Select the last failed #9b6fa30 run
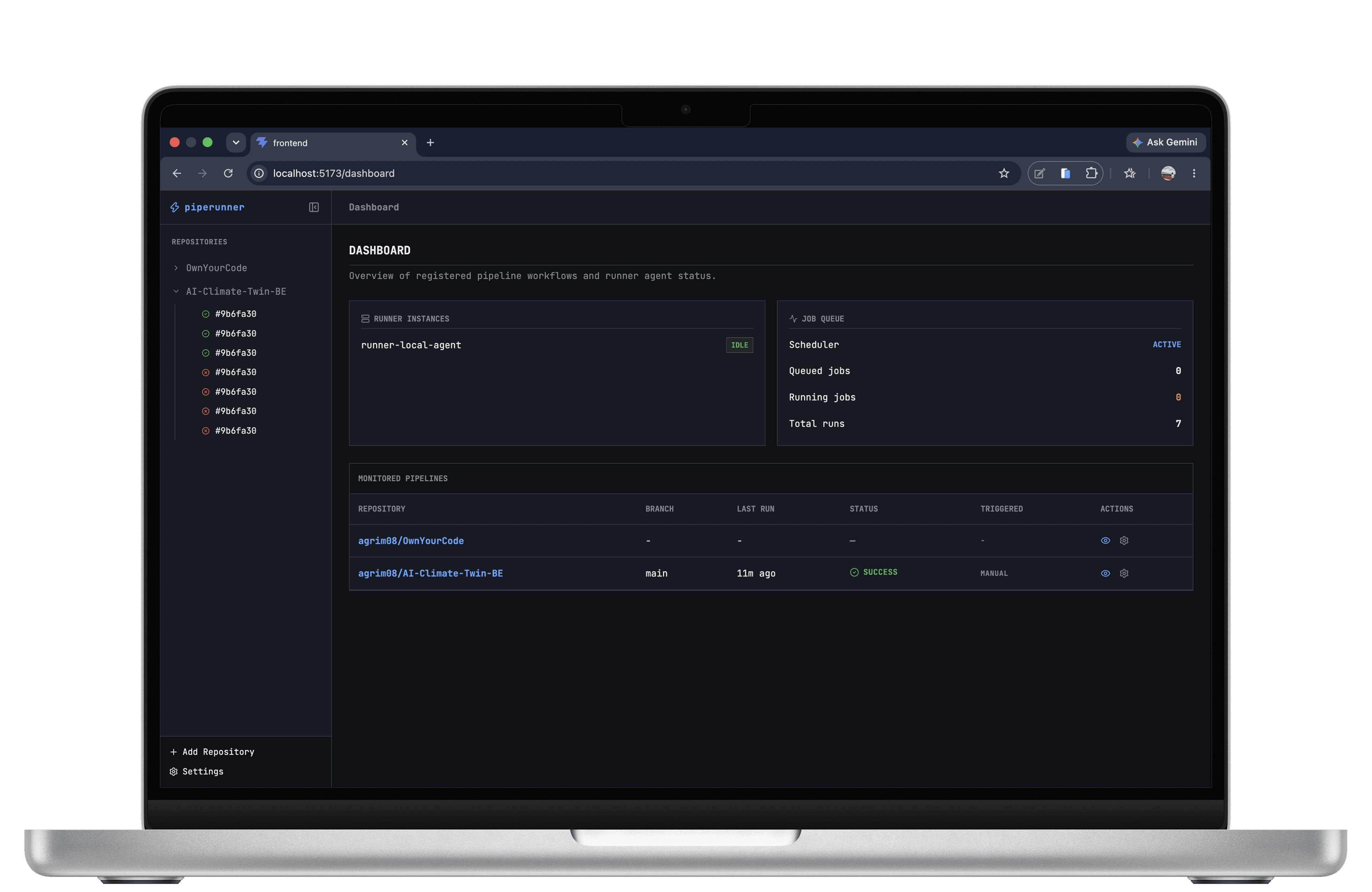The image size is (1372, 892). click(229, 431)
